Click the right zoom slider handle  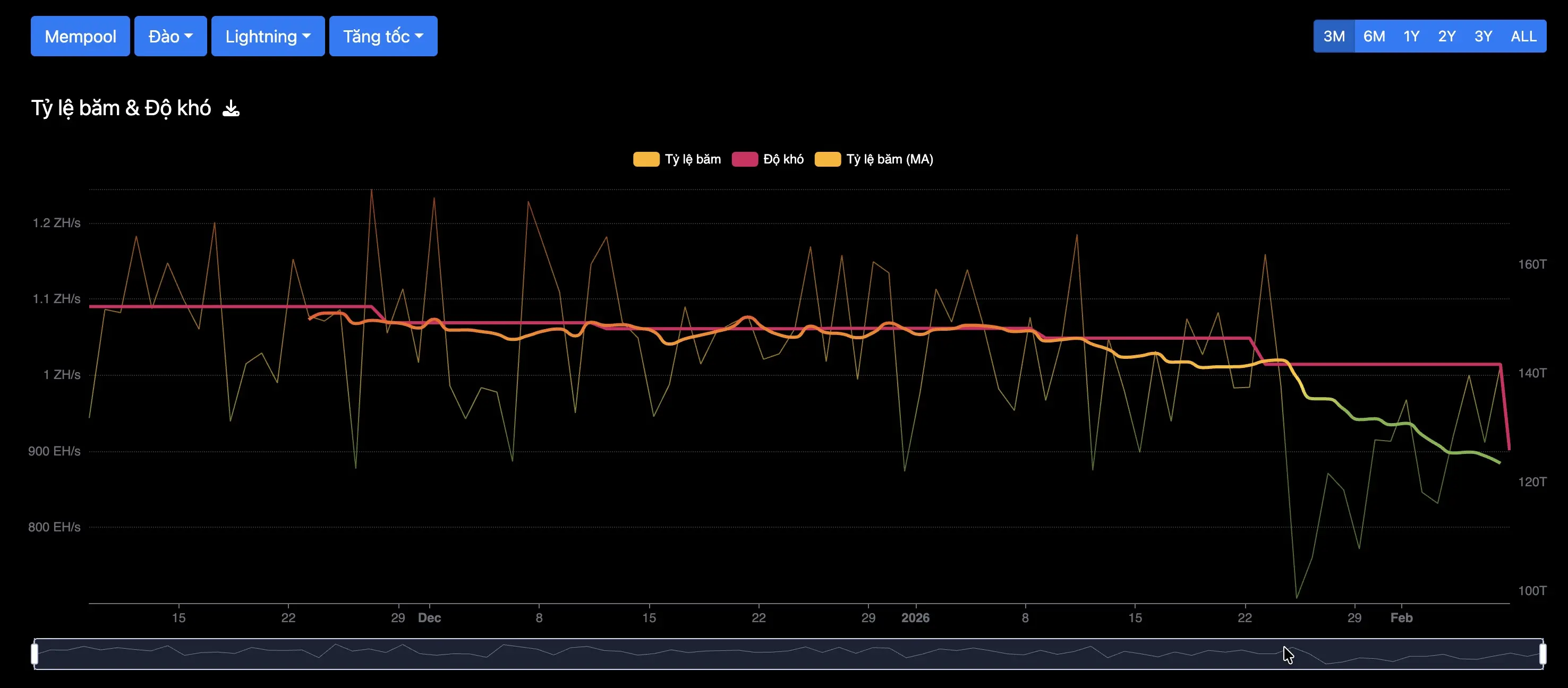point(1543,654)
